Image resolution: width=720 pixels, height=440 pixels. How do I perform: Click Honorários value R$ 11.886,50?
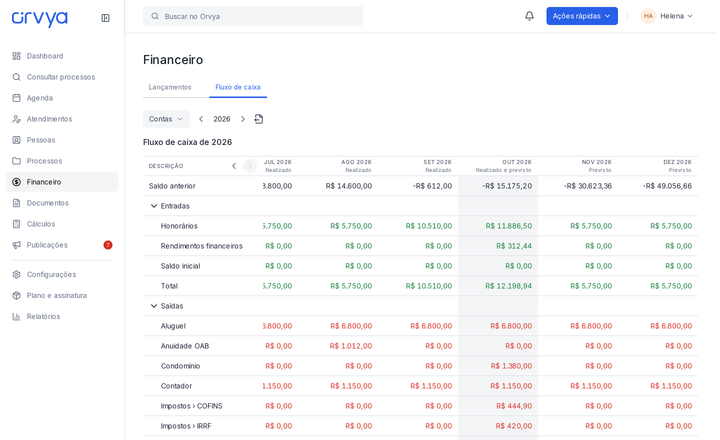pos(509,226)
